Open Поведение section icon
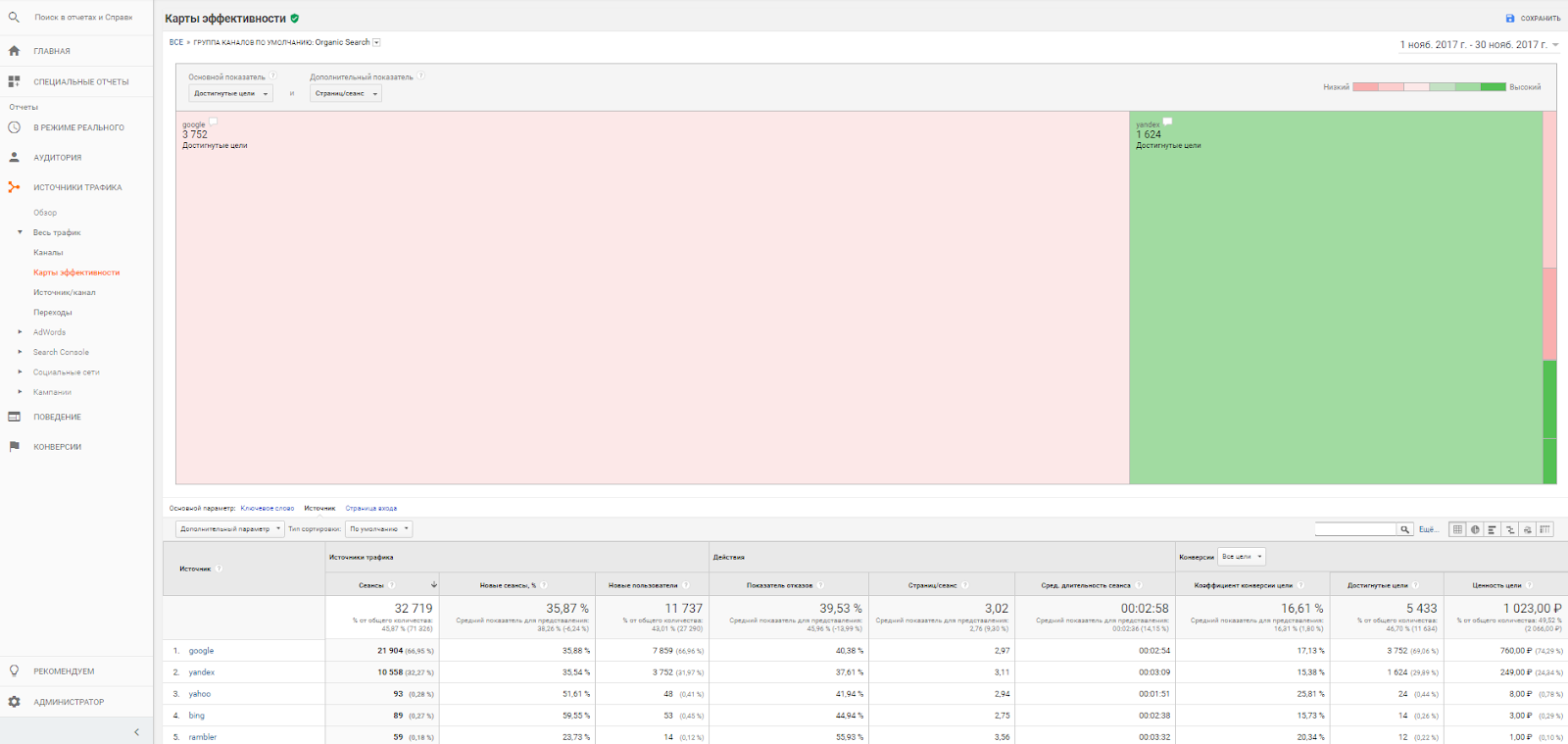The width and height of the screenshot is (1568, 744). pos(14,417)
